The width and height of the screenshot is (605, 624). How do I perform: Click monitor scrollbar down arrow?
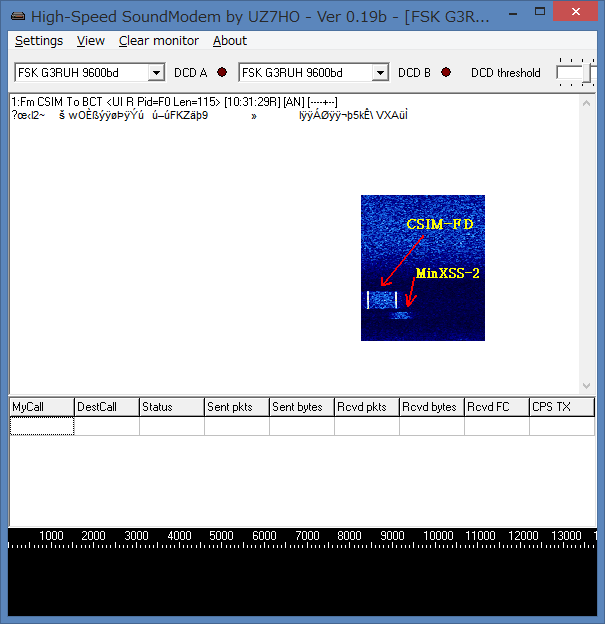point(586,386)
